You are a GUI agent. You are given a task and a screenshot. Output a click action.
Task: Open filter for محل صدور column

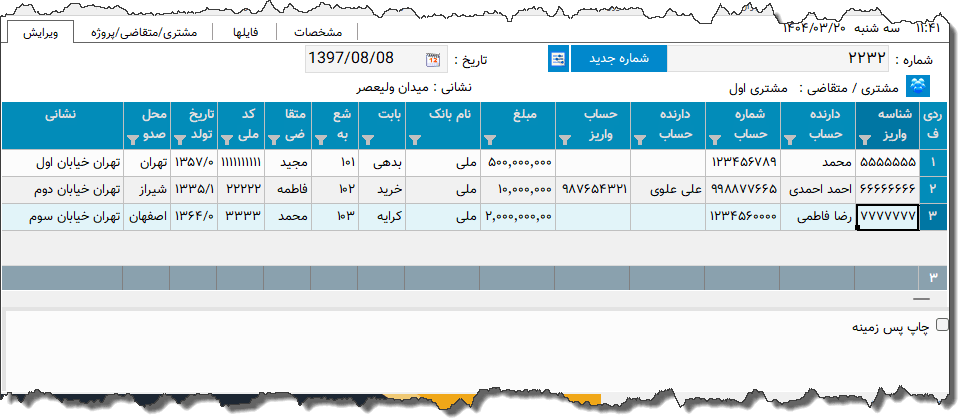click(133, 140)
